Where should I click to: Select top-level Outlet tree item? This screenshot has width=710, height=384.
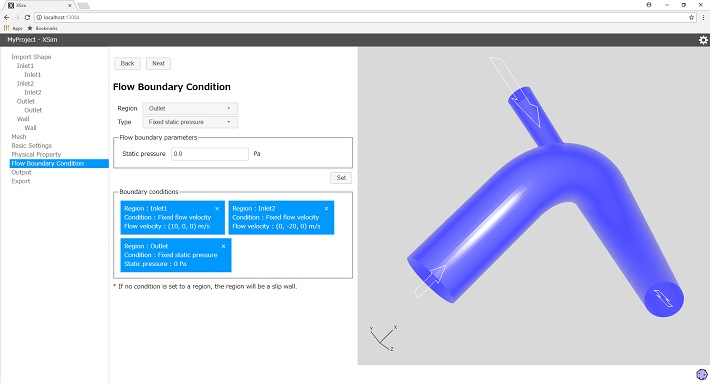point(26,101)
